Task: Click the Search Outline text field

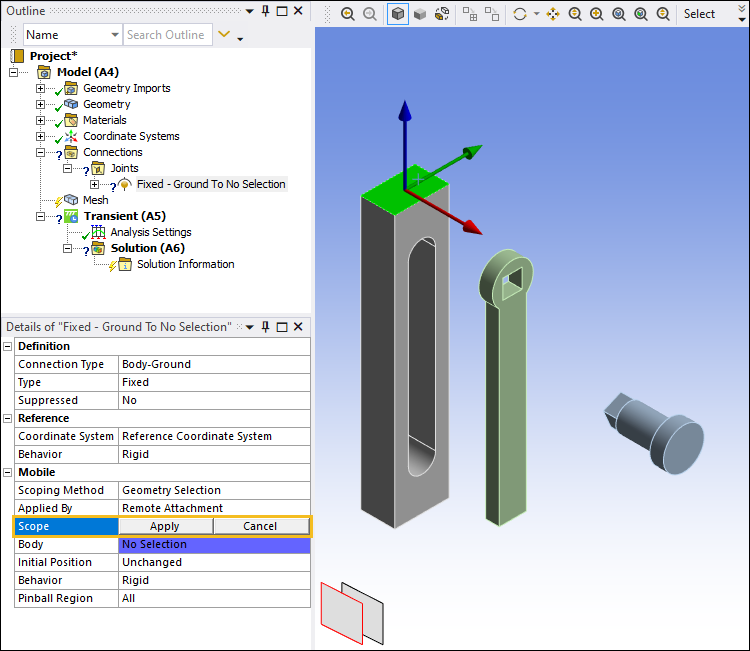Action: click(x=167, y=35)
